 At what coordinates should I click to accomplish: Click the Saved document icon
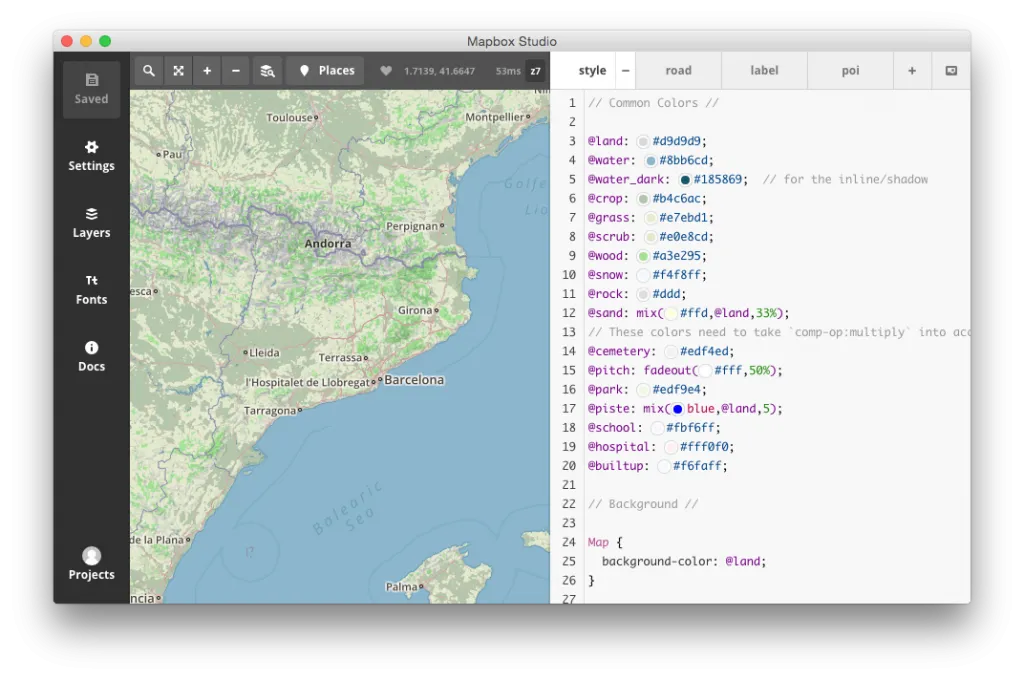click(91, 80)
